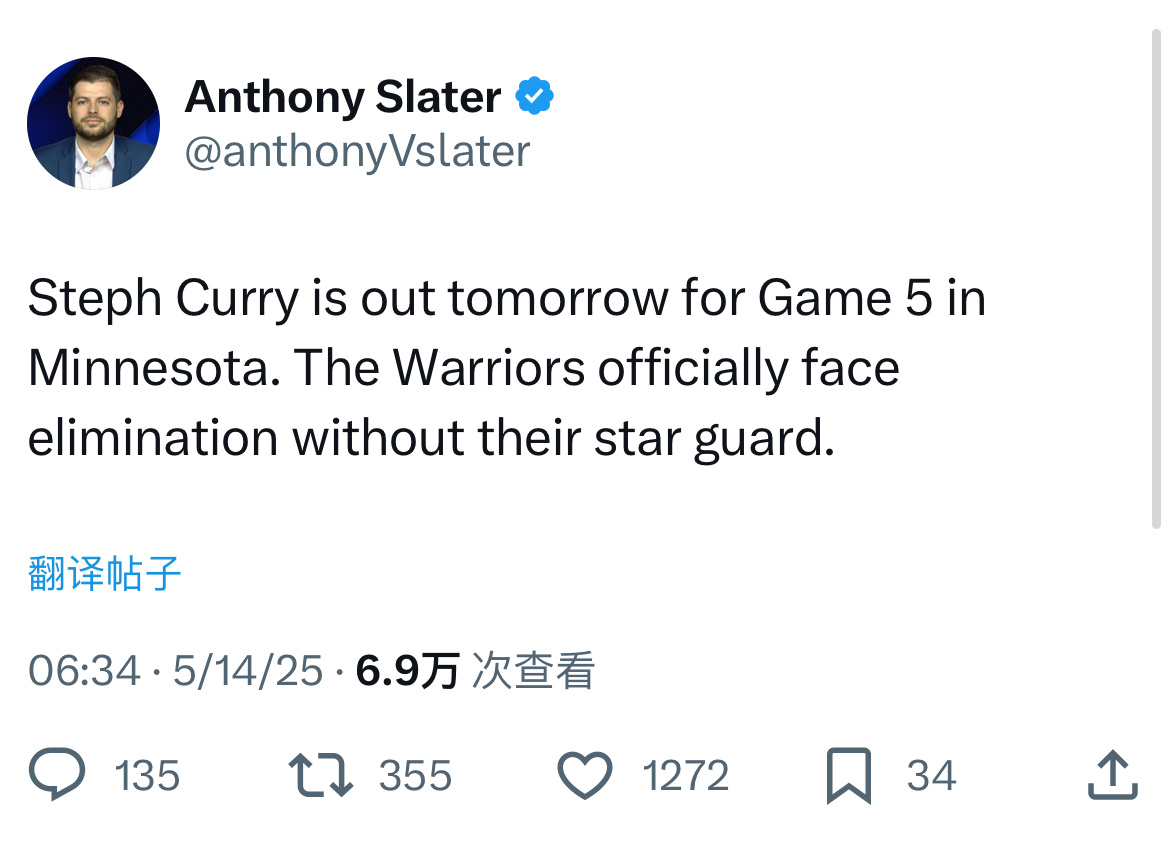Bookmark the tweet with the bookmark icon
The width and height of the screenshot is (1170, 864).
point(849,776)
